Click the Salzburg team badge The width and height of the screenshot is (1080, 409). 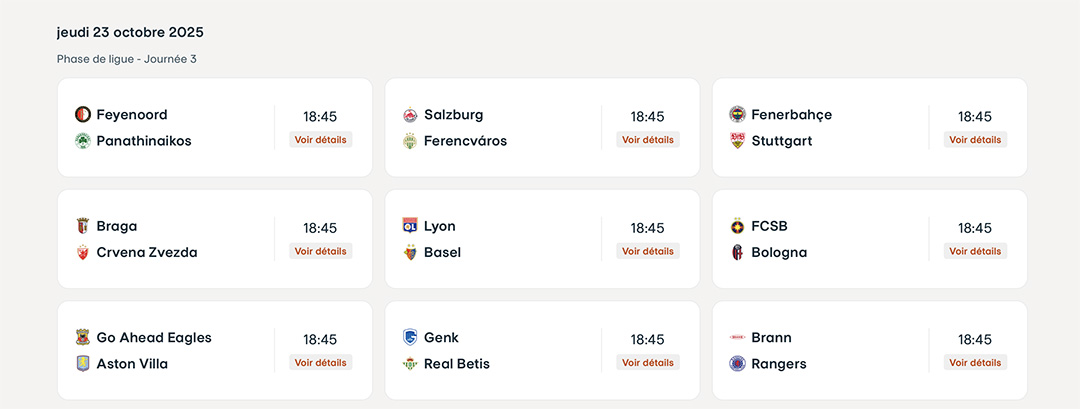(410, 115)
